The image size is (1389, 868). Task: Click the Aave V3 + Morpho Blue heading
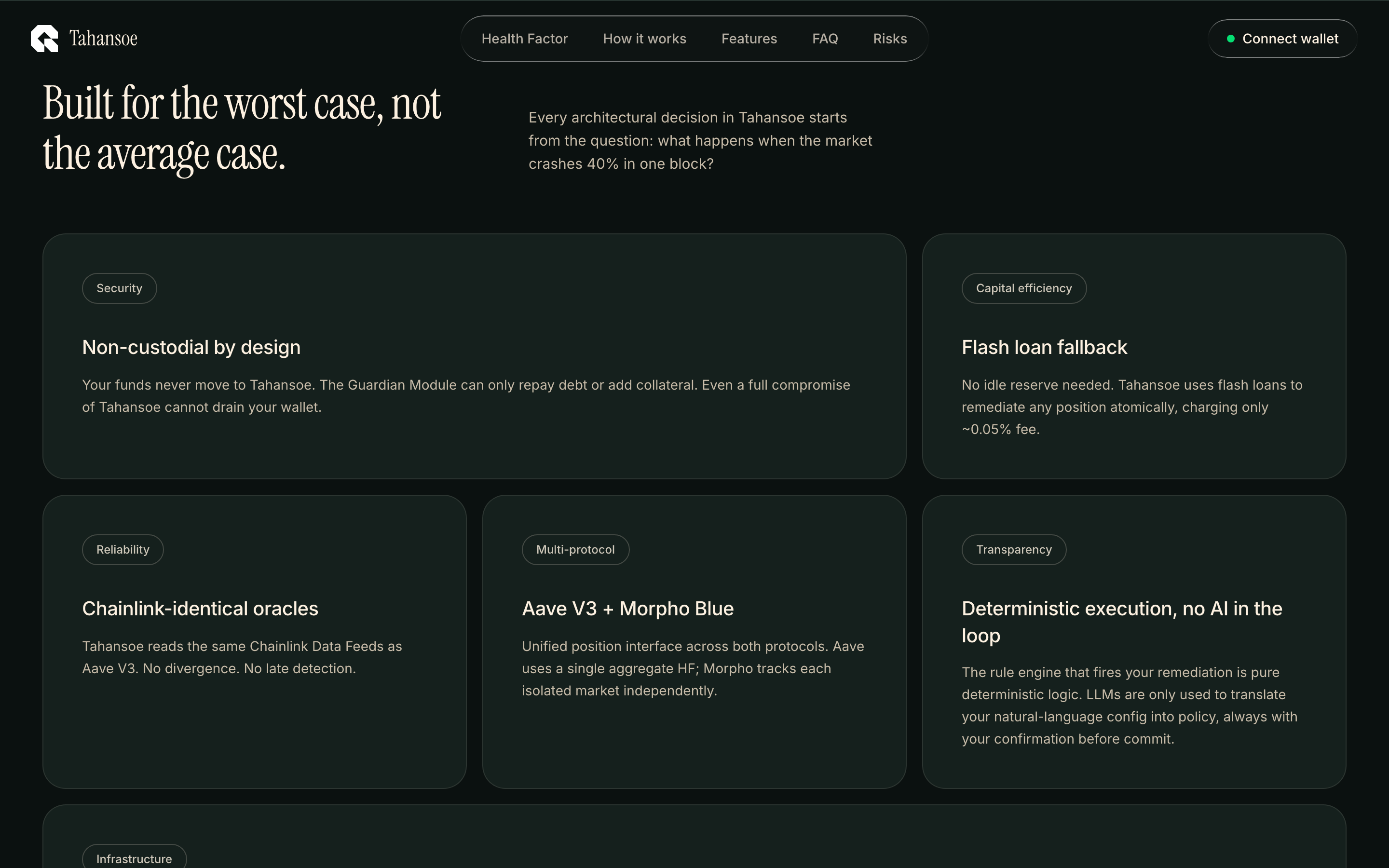[x=627, y=609]
